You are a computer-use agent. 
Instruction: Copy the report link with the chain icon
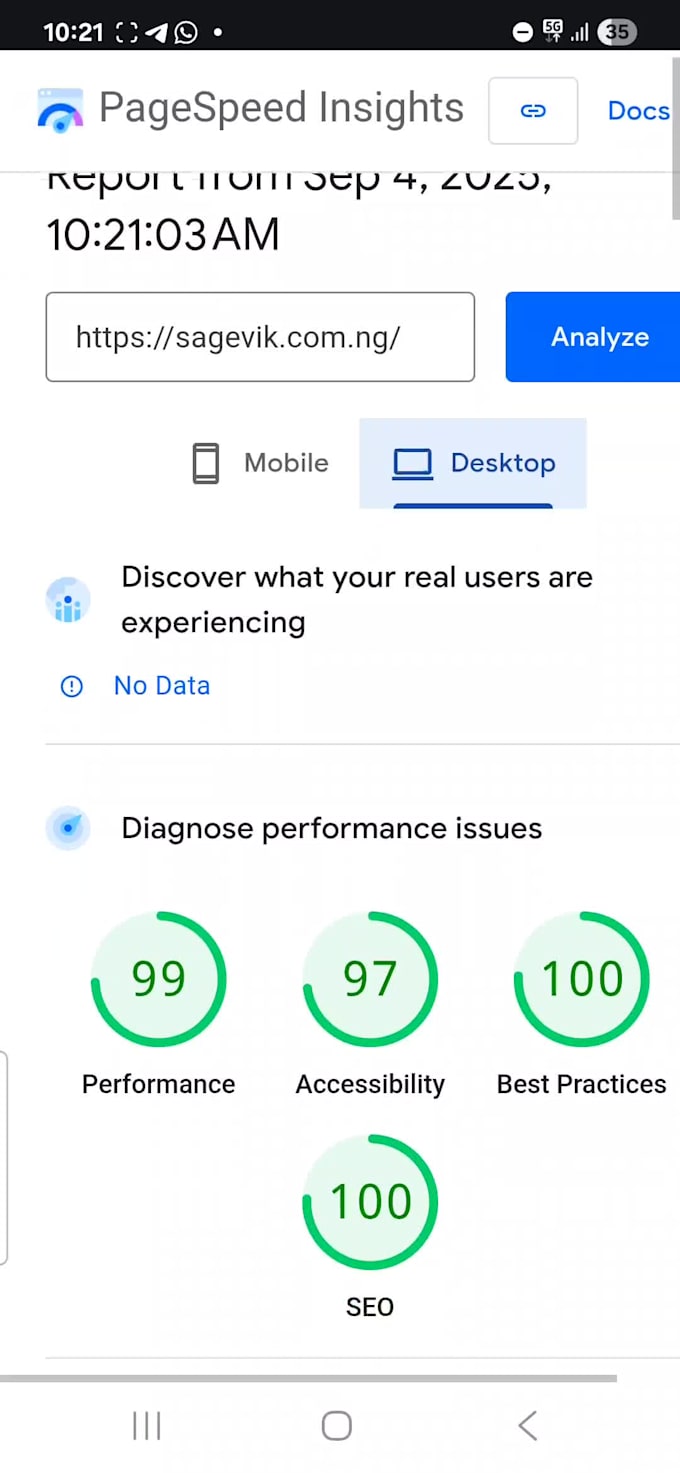point(533,110)
